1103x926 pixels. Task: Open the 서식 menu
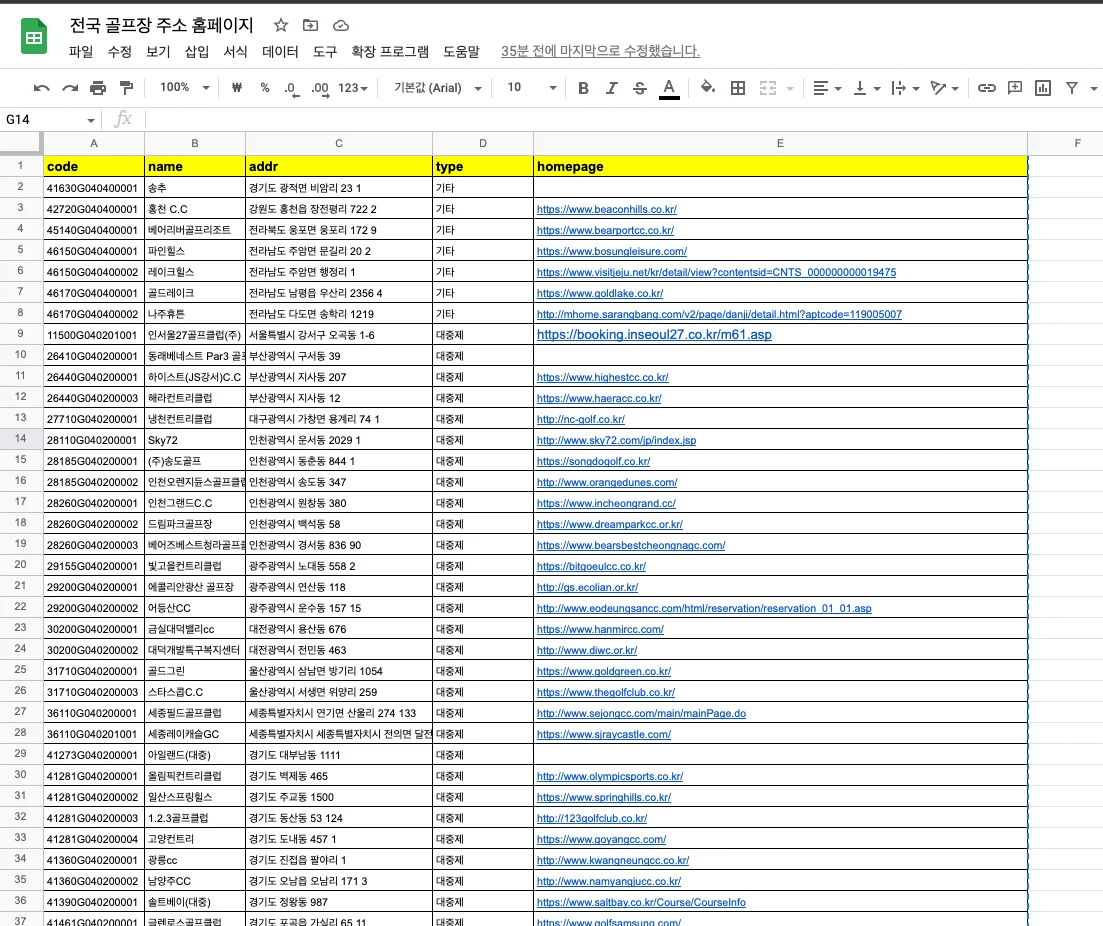click(236, 51)
